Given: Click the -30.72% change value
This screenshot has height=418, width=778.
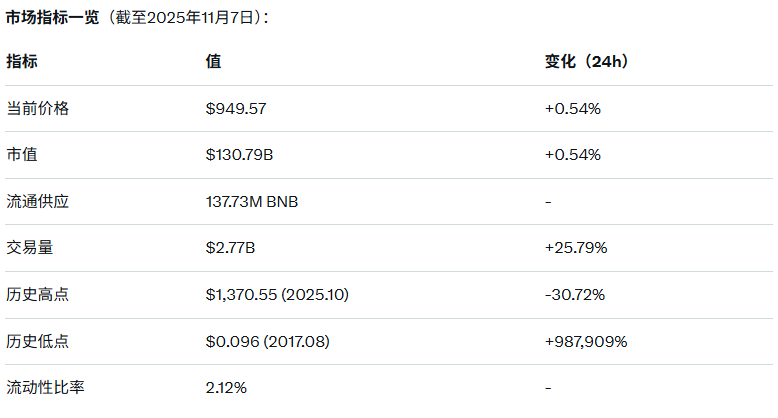Looking at the screenshot, I should [575, 295].
